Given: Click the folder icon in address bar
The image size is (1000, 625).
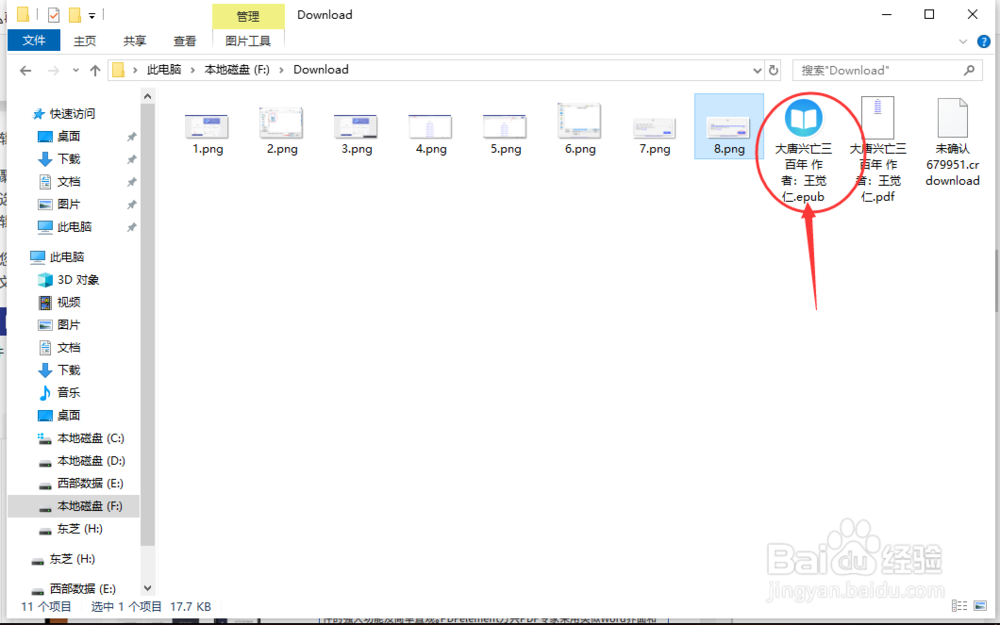Looking at the screenshot, I should 118,70.
